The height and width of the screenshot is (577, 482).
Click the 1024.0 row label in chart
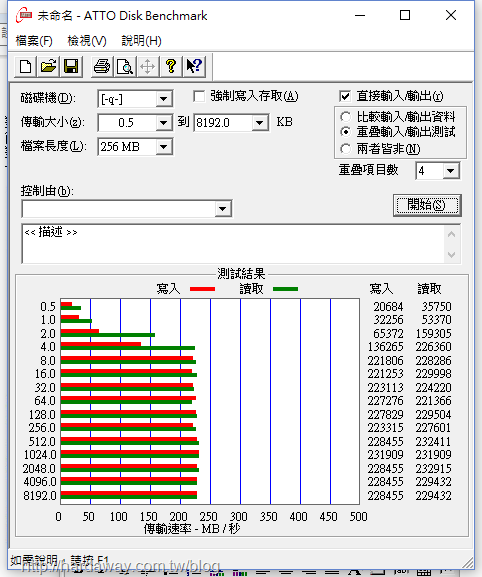[x=40, y=455]
